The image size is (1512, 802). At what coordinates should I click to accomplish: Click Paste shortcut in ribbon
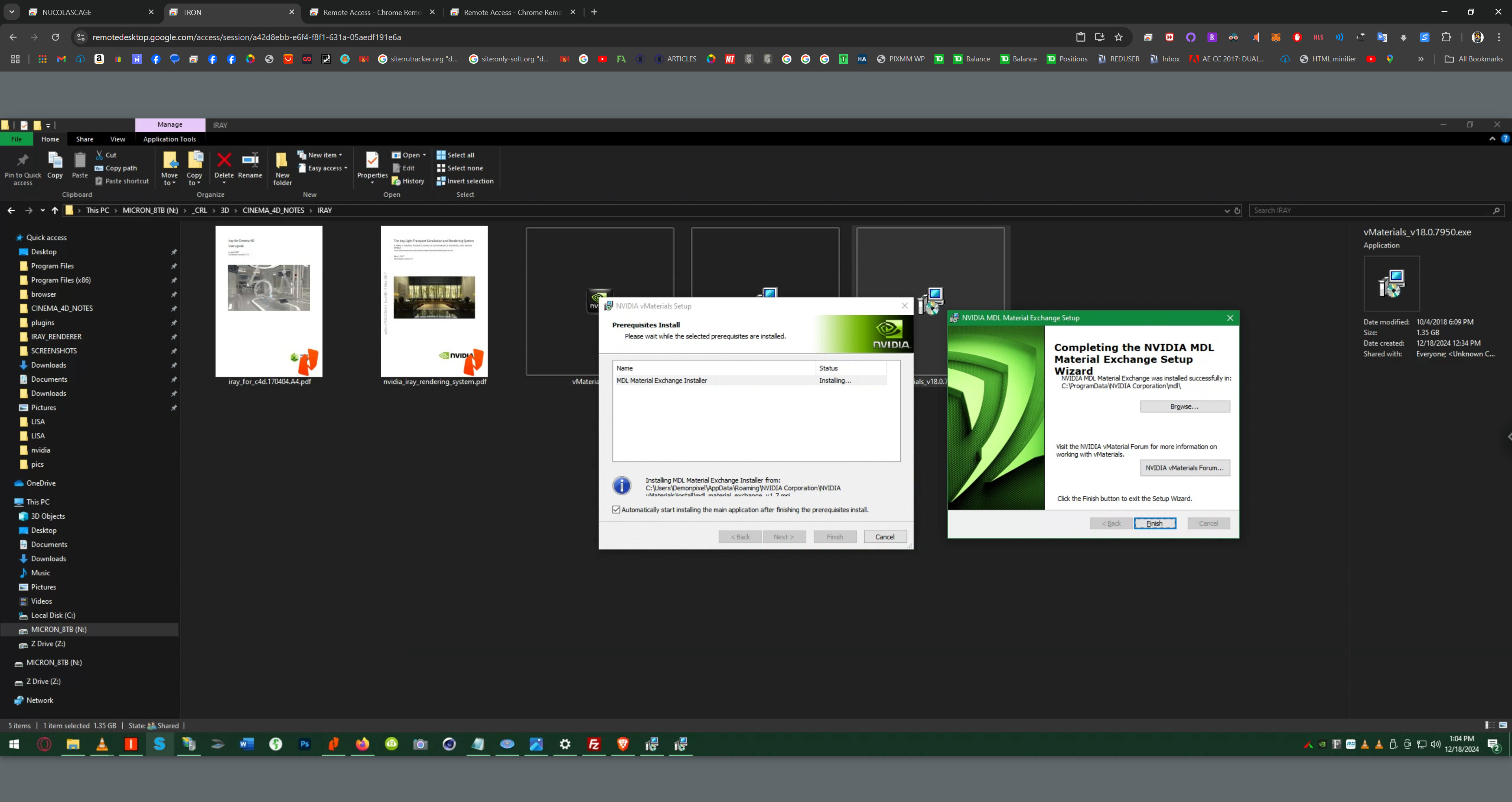pyautogui.click(x=122, y=181)
